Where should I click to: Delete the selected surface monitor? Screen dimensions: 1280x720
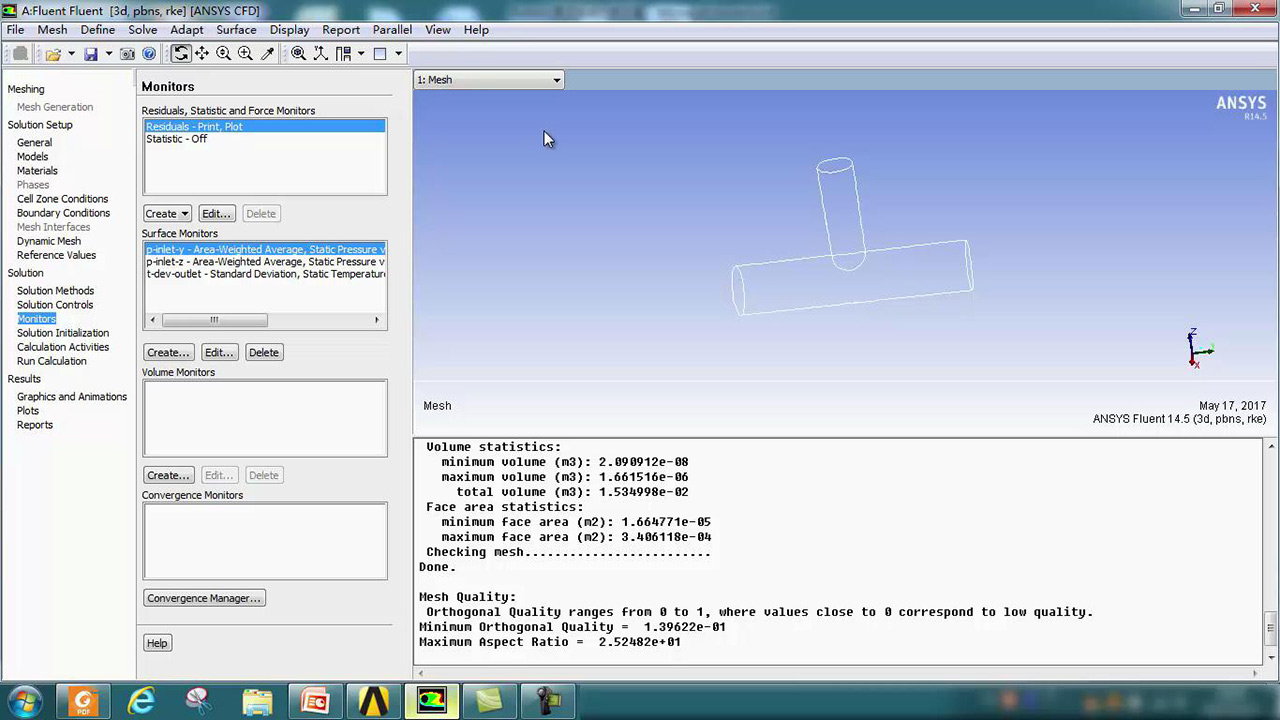coord(264,353)
